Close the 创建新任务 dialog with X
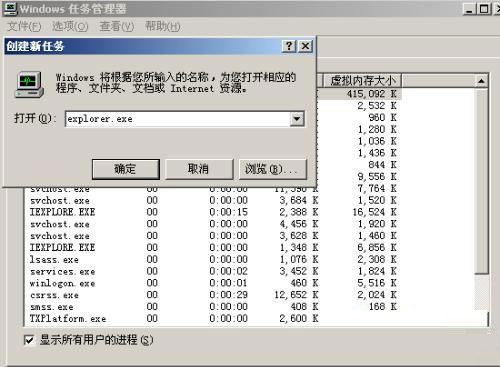The image size is (500, 367). coord(305,46)
